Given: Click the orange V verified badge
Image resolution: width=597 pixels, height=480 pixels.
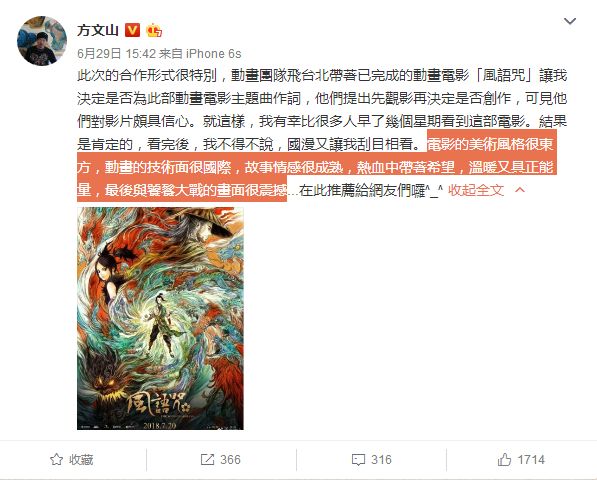Looking at the screenshot, I should point(132,30).
